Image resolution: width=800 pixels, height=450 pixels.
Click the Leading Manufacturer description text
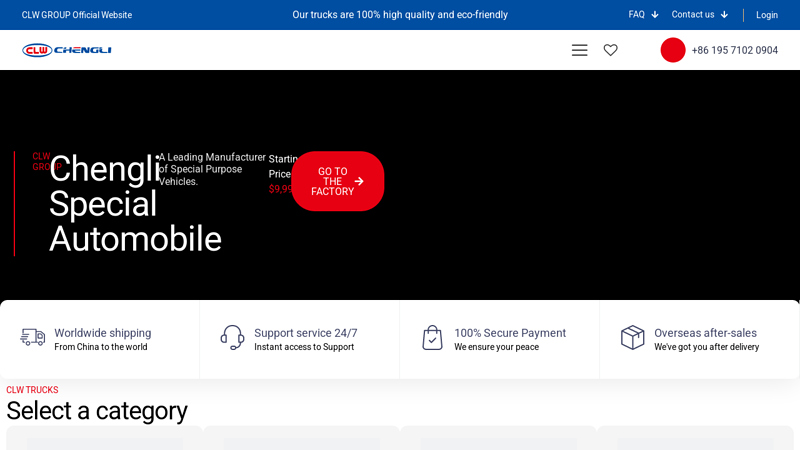click(212, 169)
